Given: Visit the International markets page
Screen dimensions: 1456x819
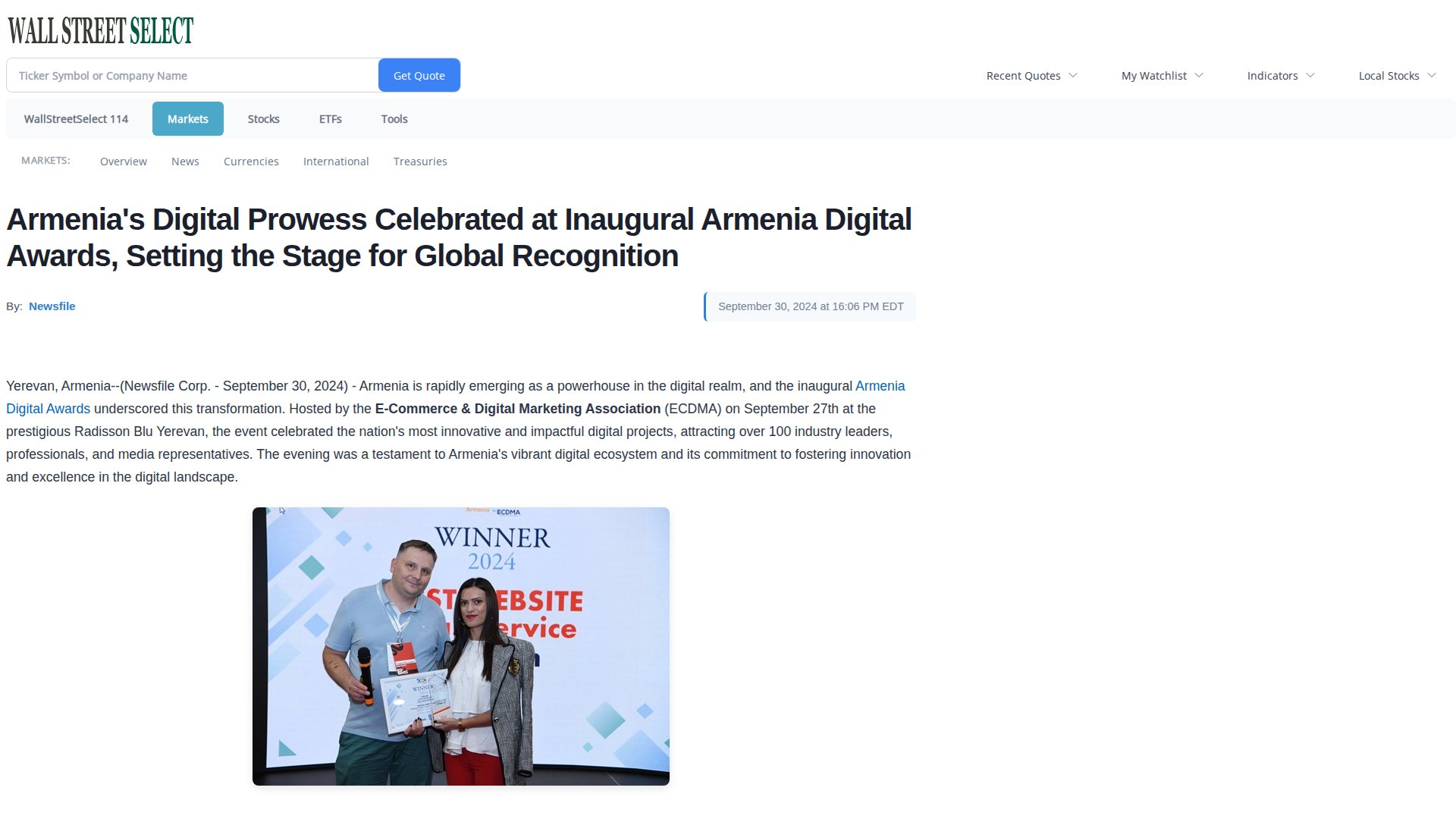Looking at the screenshot, I should tap(336, 161).
